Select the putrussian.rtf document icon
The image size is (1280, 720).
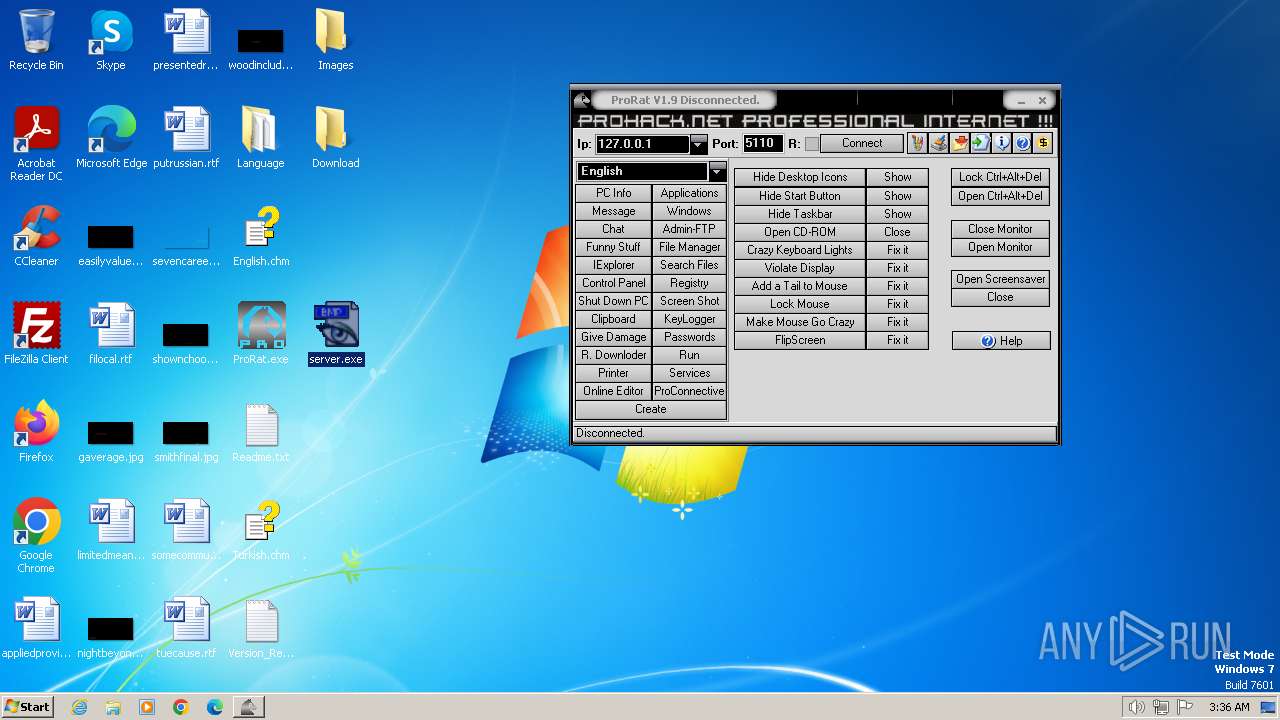[x=186, y=138]
